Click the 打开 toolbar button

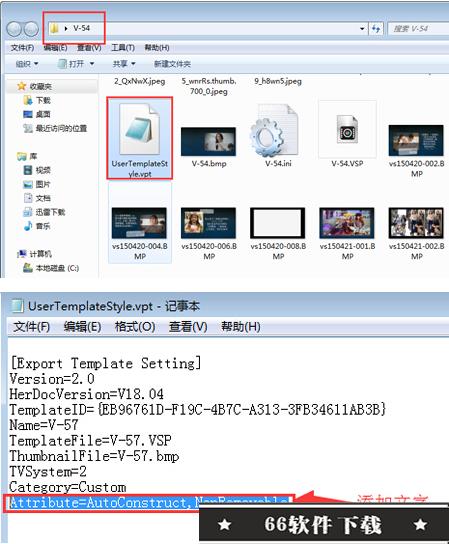[x=73, y=64]
